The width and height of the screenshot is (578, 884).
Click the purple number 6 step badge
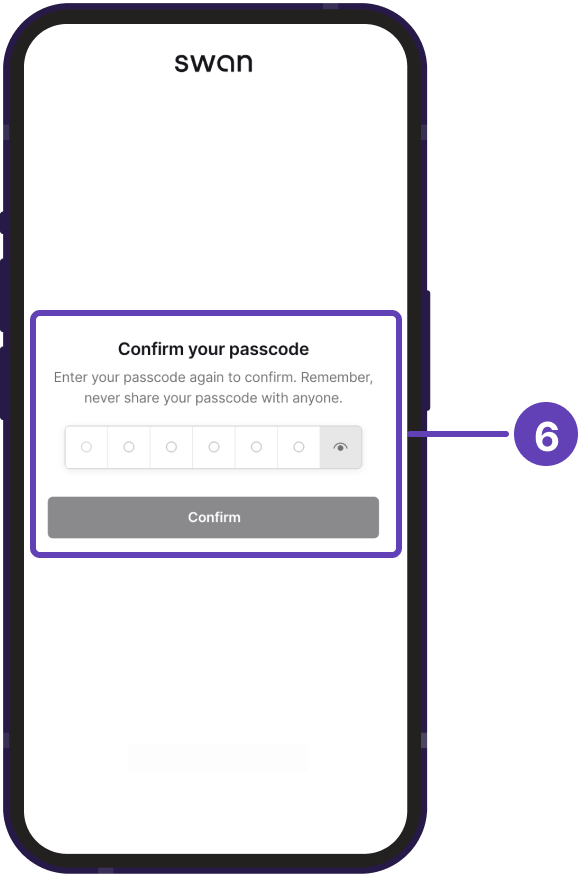click(x=546, y=434)
